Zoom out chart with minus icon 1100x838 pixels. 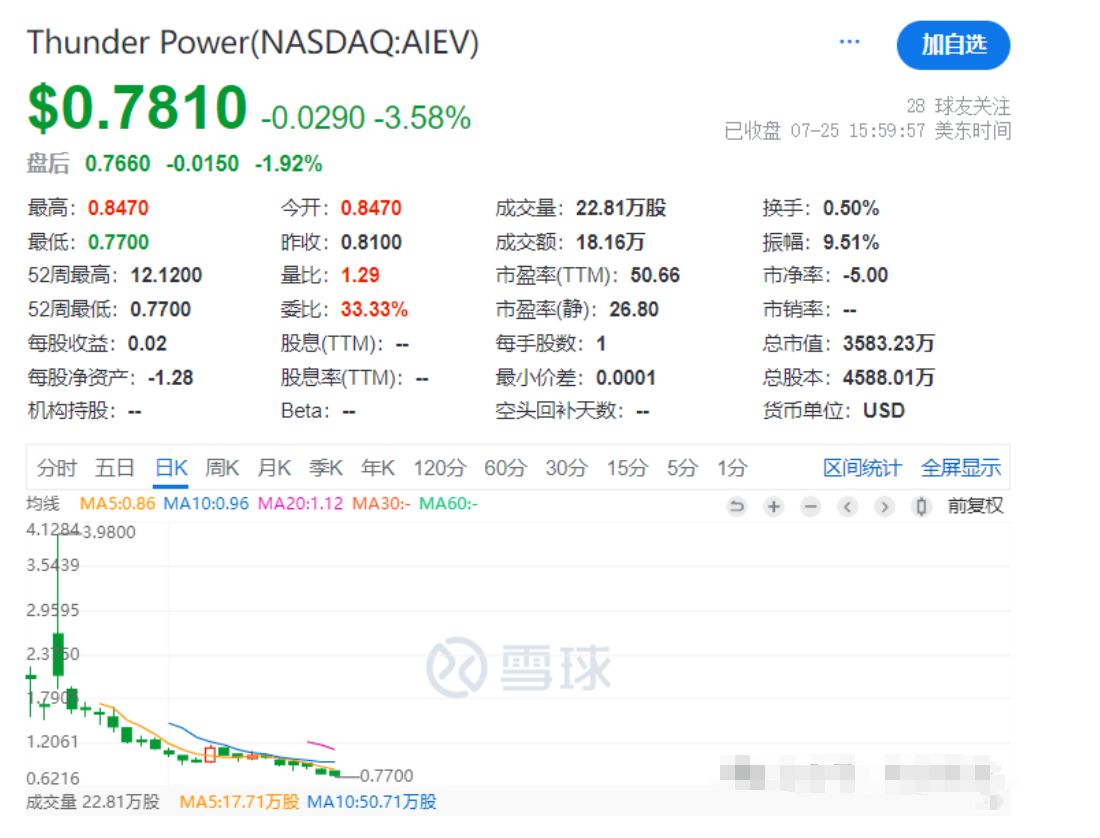pos(810,506)
